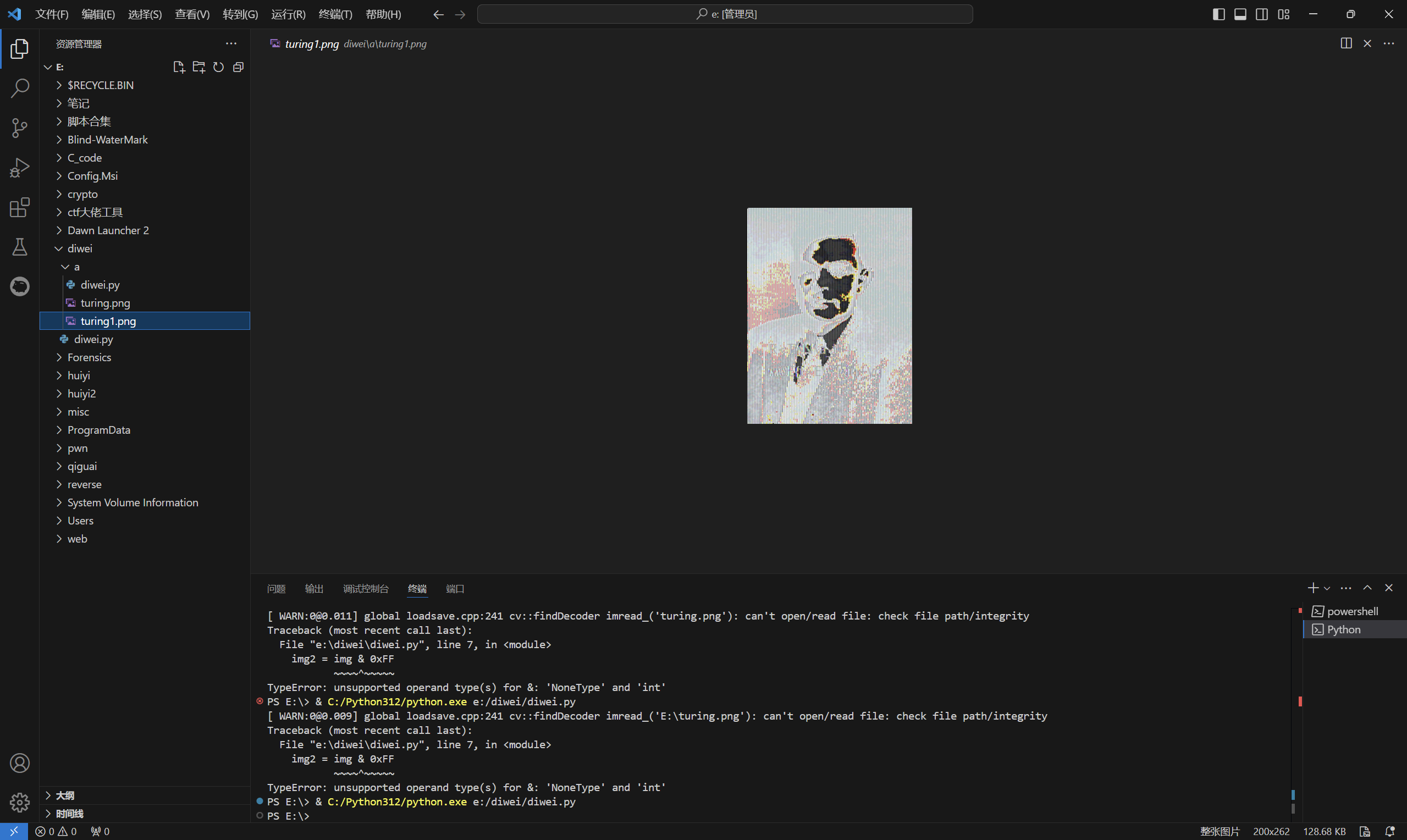Click the 200x262 image size status
Screen dimensions: 1407x840
pyautogui.click(x=1271, y=832)
